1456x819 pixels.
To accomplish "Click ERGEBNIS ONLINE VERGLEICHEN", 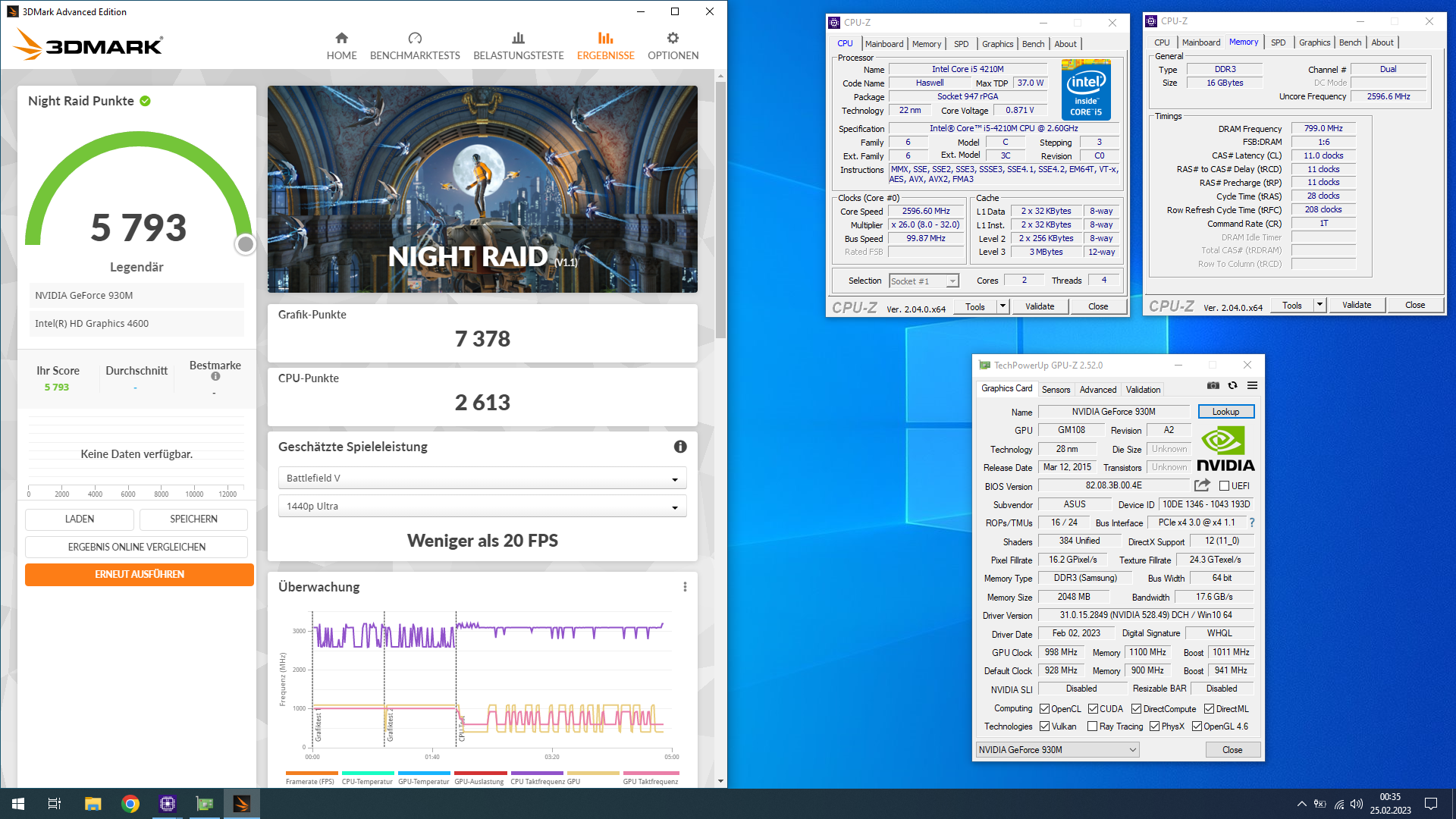I will [x=136, y=547].
